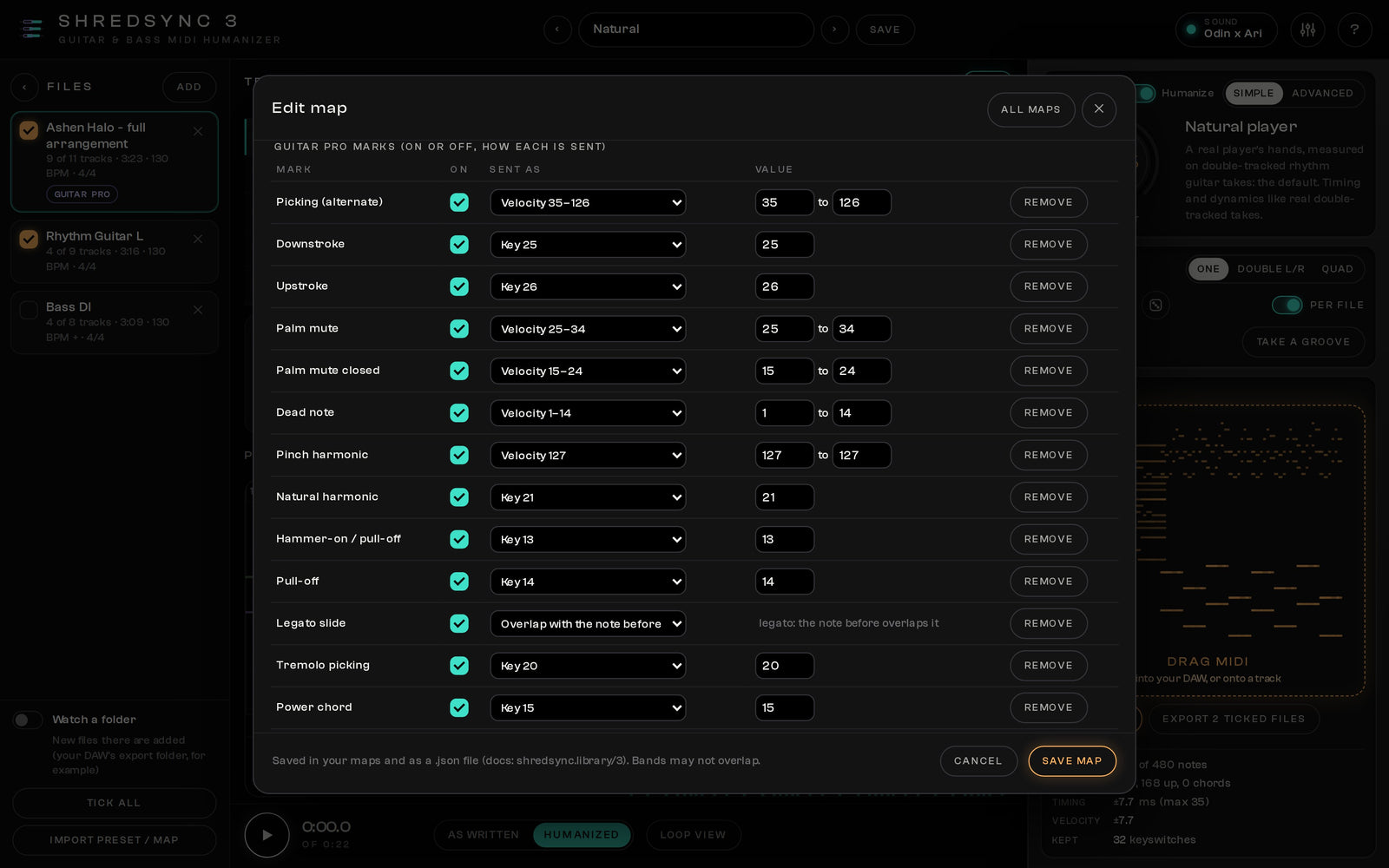This screenshot has height=868, width=1389.
Task: Open Sent As dropdown for Power chord
Action: [x=588, y=707]
